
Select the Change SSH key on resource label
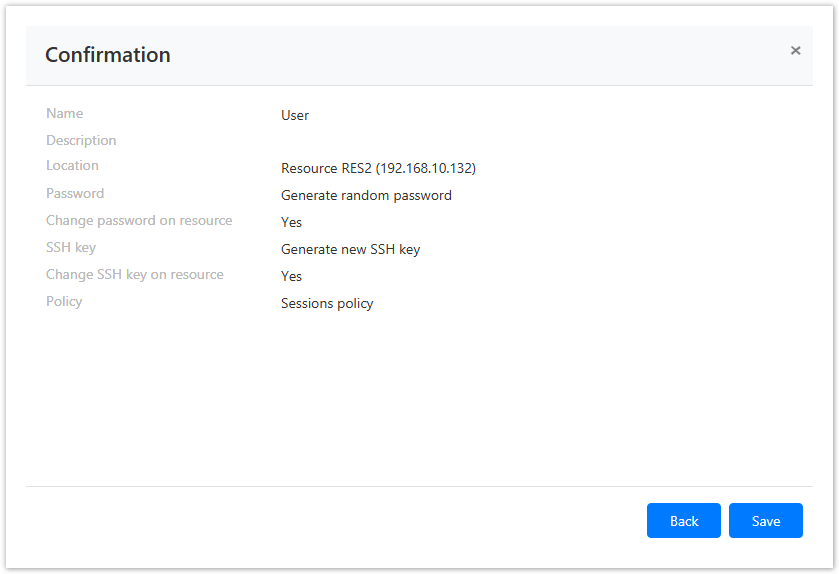[x=135, y=275]
